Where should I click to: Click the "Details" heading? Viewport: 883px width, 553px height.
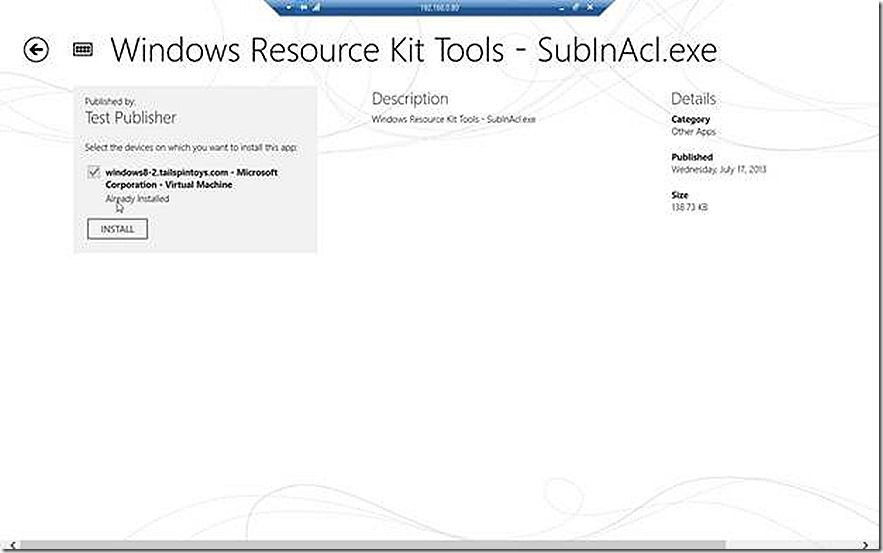tap(693, 99)
